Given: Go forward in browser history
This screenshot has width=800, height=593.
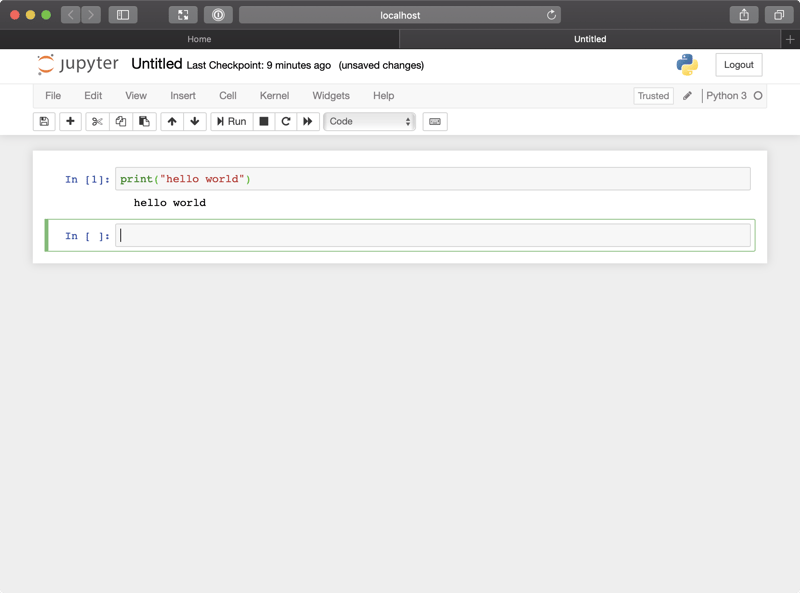Looking at the screenshot, I should (91, 15).
